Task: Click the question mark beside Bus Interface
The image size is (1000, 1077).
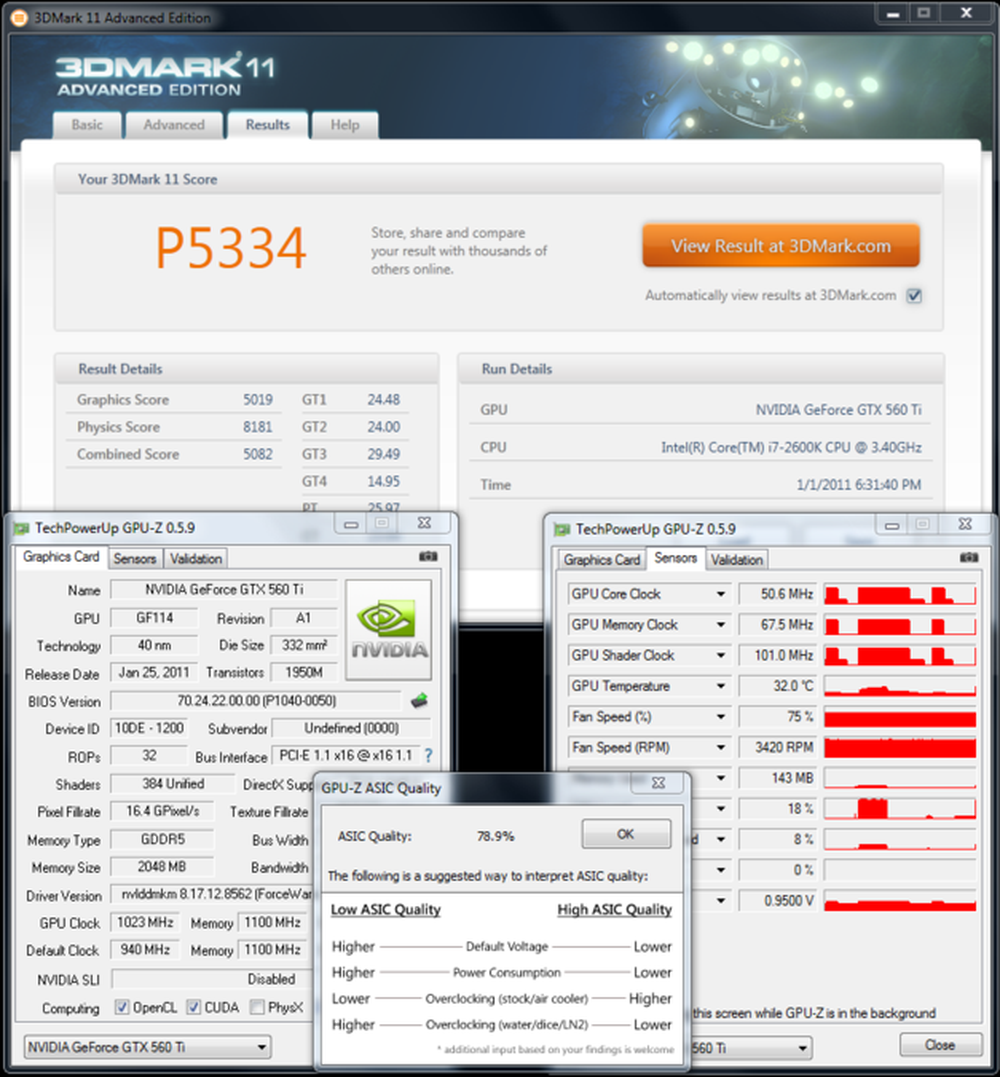Action: pyautogui.click(x=429, y=756)
